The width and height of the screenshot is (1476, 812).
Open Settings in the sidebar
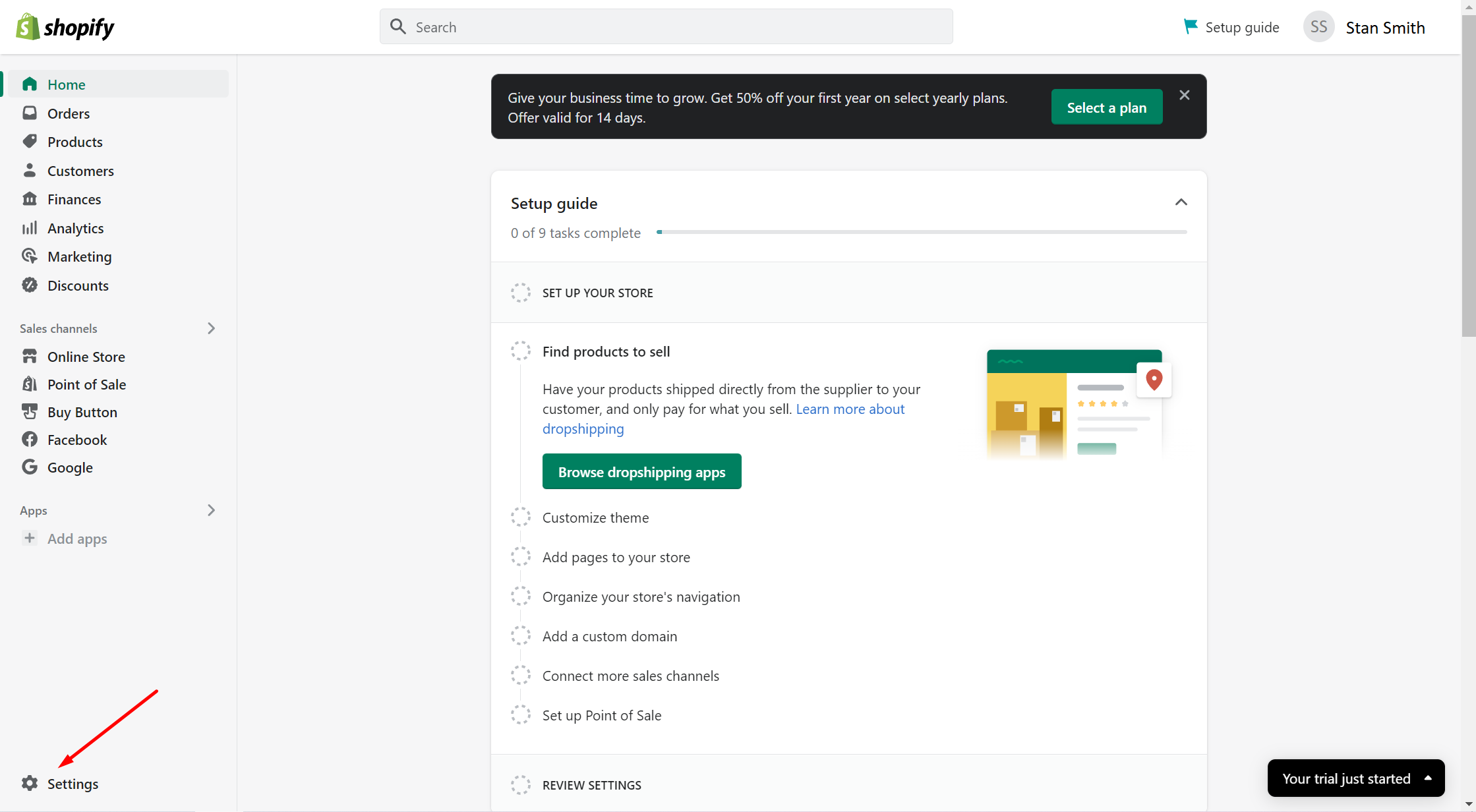pyautogui.click(x=73, y=784)
